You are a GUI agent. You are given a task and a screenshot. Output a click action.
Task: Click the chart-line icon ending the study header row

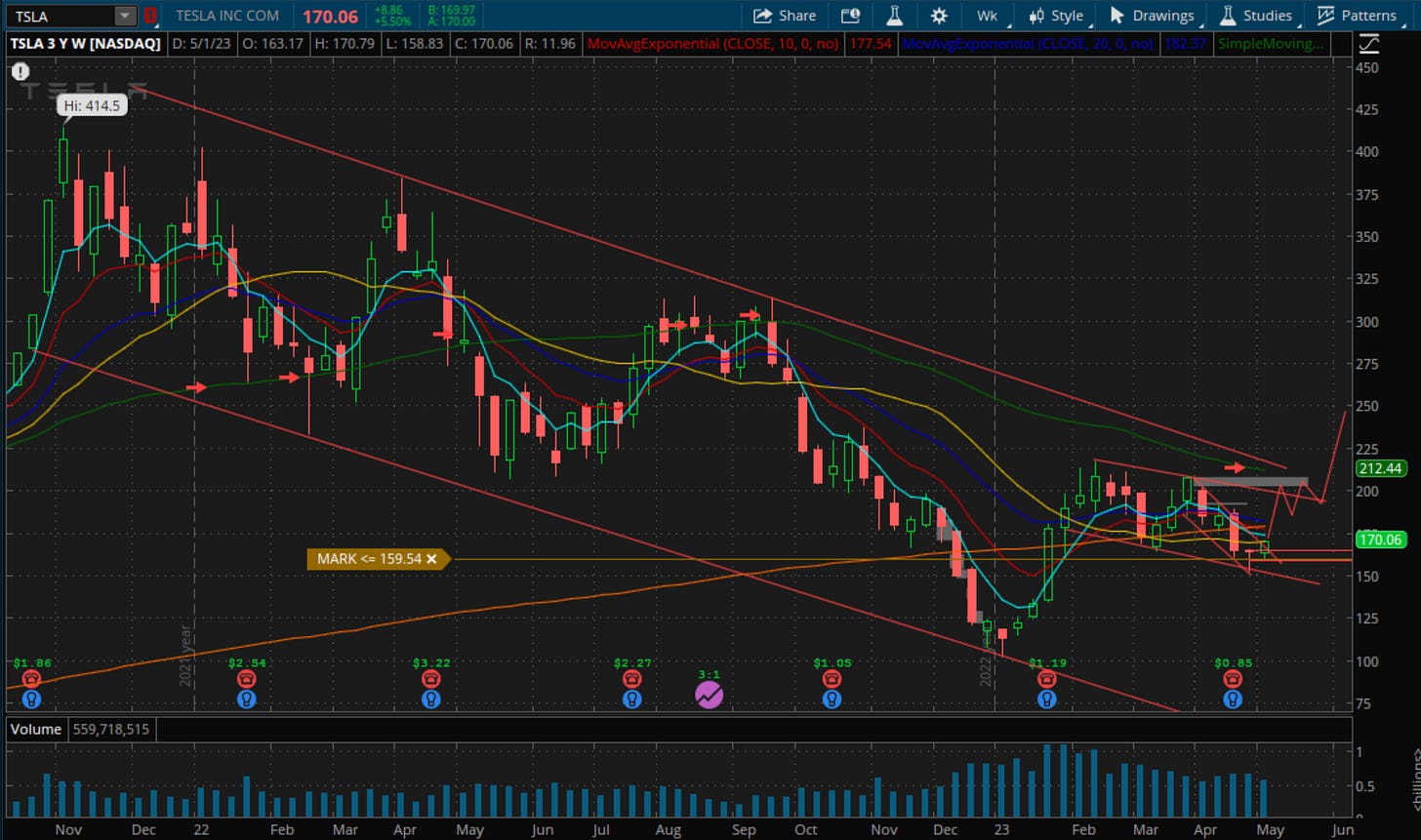click(x=1368, y=44)
